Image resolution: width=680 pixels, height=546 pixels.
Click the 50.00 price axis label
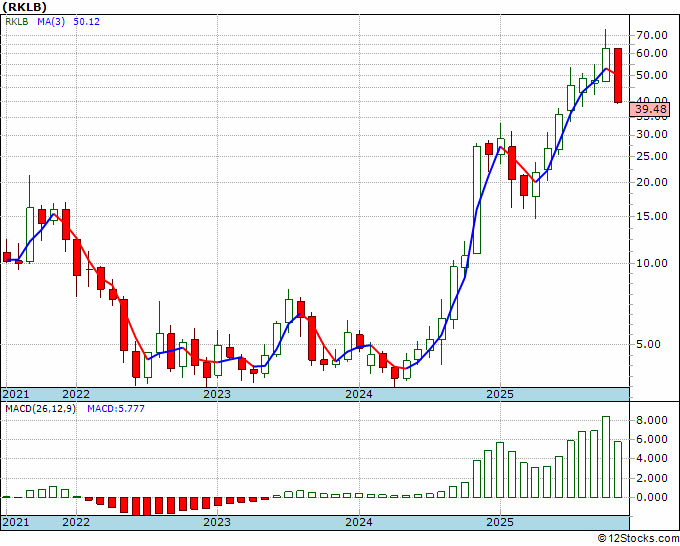click(652, 75)
